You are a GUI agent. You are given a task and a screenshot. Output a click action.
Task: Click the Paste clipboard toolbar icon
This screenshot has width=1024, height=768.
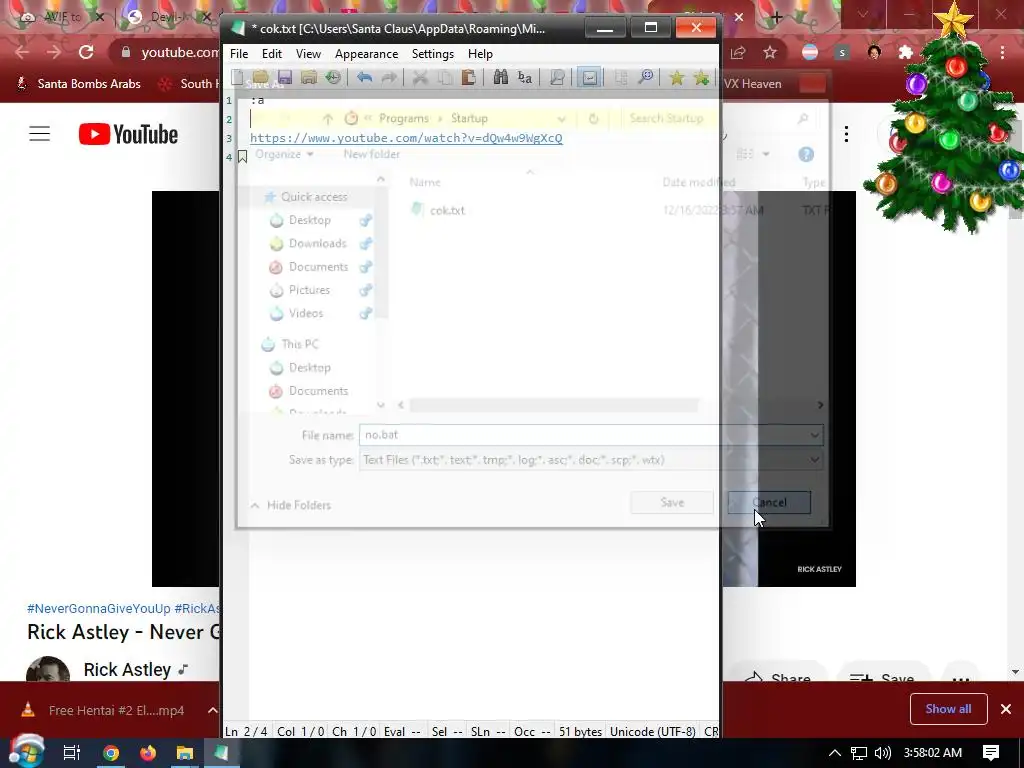point(468,78)
